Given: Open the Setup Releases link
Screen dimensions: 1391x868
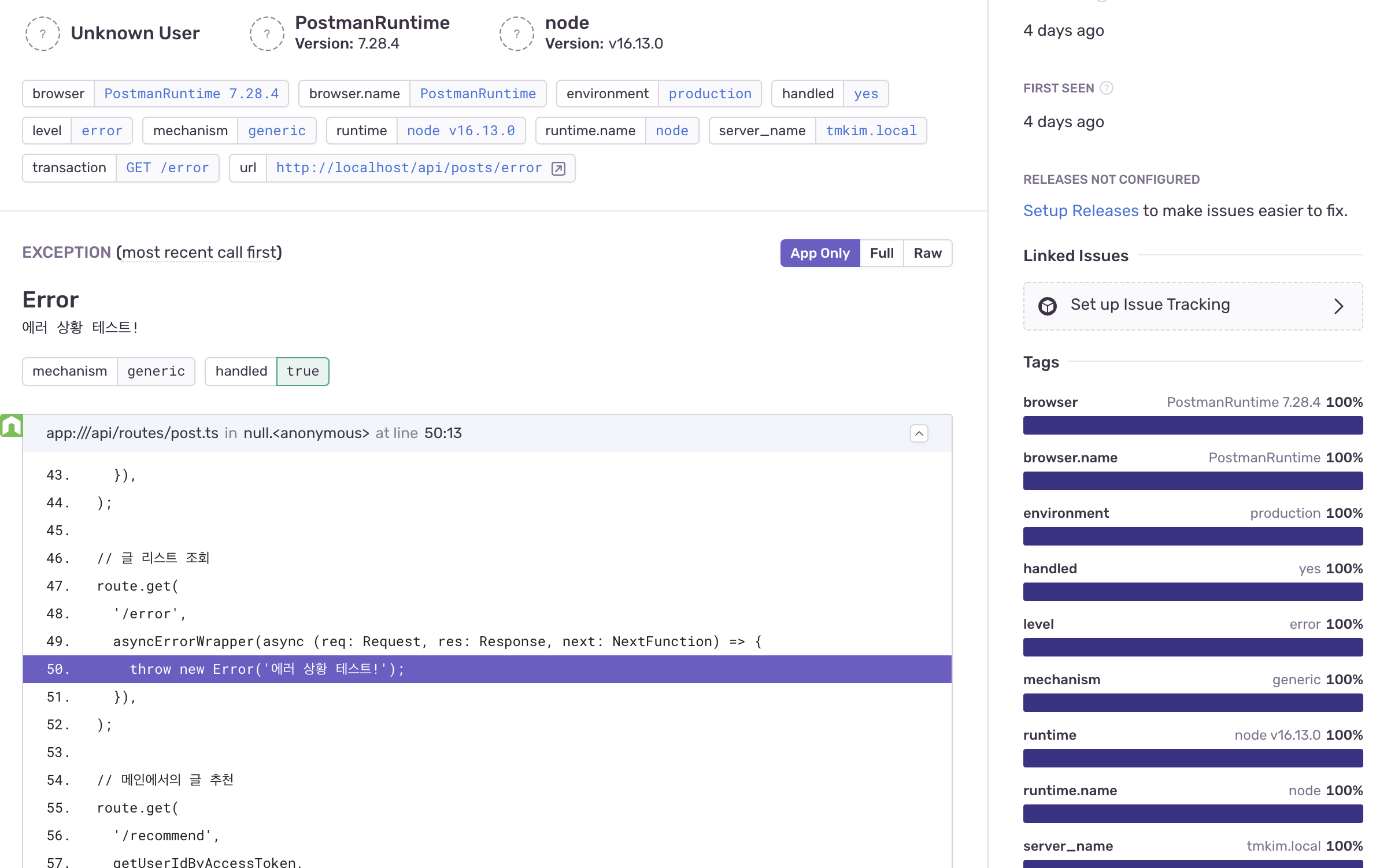Looking at the screenshot, I should [1080, 210].
